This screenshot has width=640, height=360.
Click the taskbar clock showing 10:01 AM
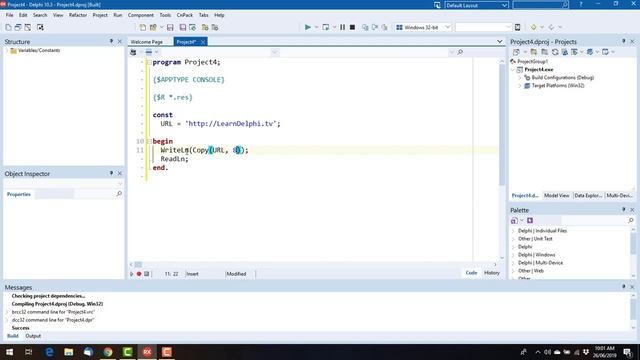[604, 352]
